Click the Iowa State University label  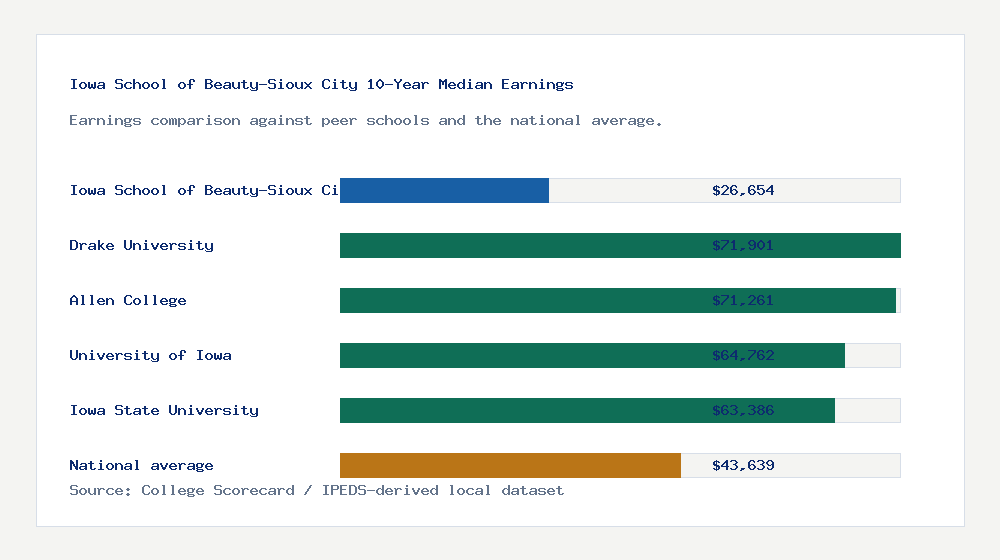164,410
